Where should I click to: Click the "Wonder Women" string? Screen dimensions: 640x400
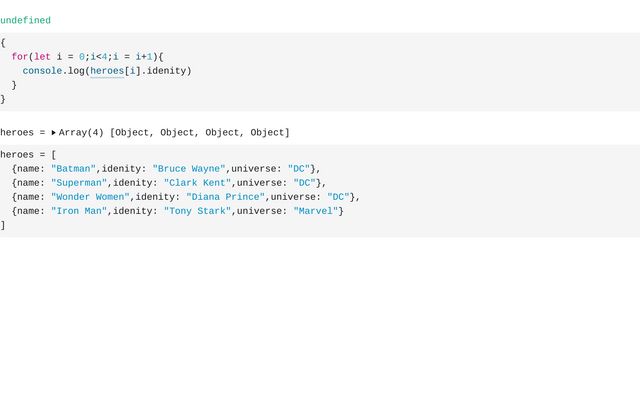point(90,197)
